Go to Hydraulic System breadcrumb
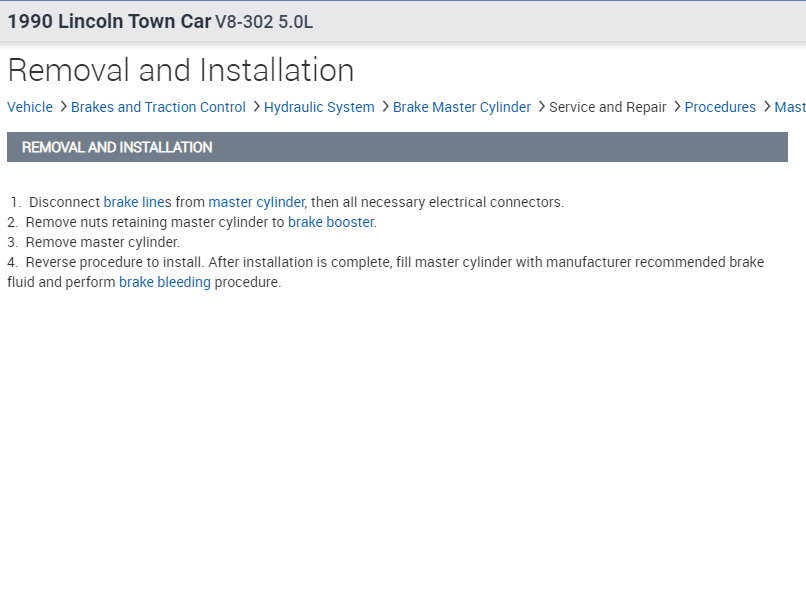Image resolution: width=806 pixels, height=599 pixels. [x=319, y=107]
